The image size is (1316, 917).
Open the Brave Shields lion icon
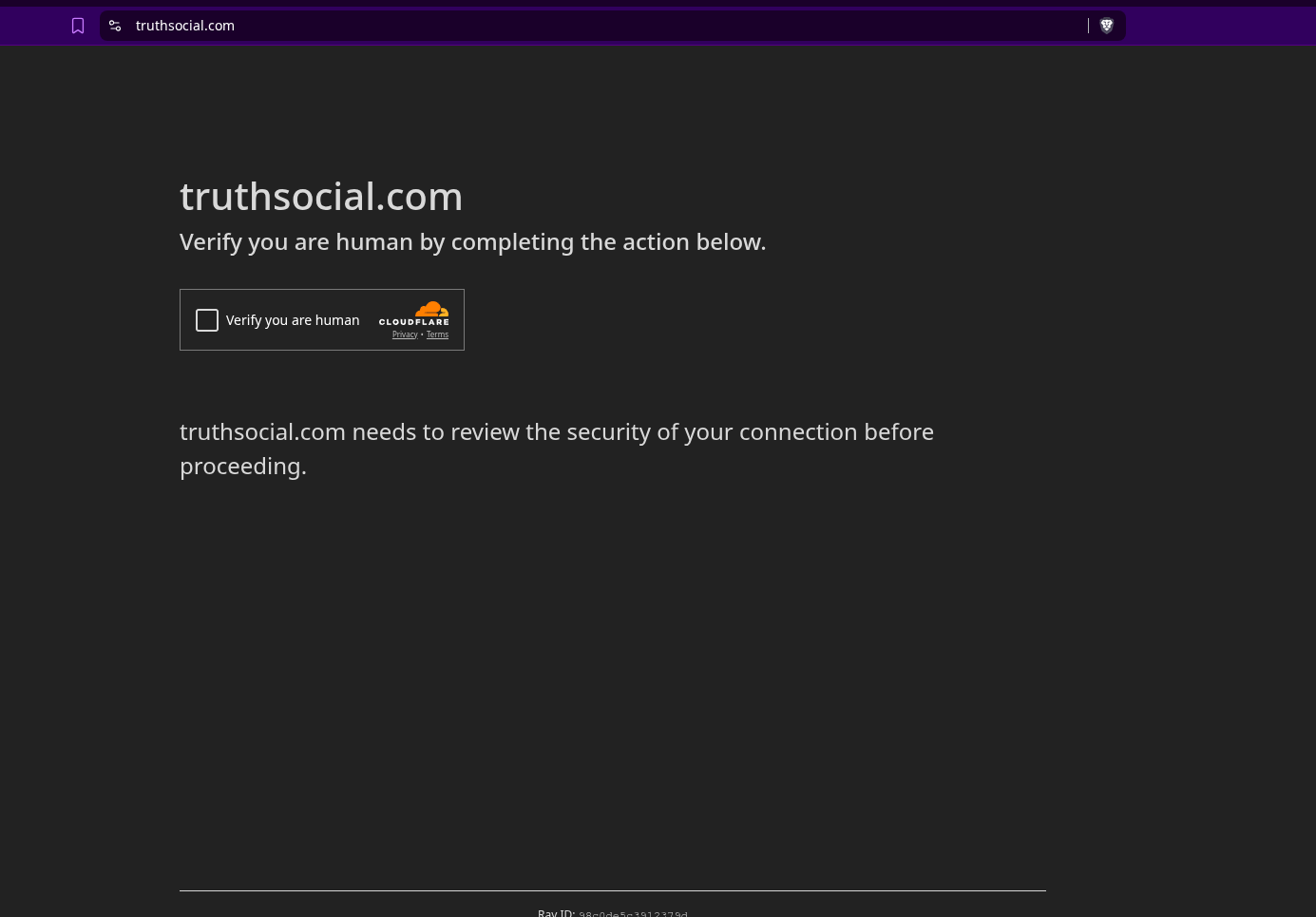(x=1106, y=26)
